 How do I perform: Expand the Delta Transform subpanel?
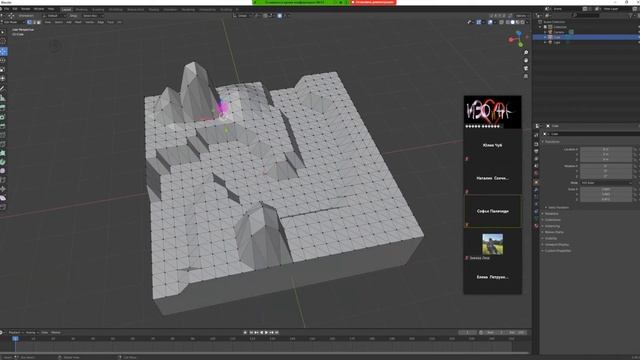pyautogui.click(x=558, y=207)
